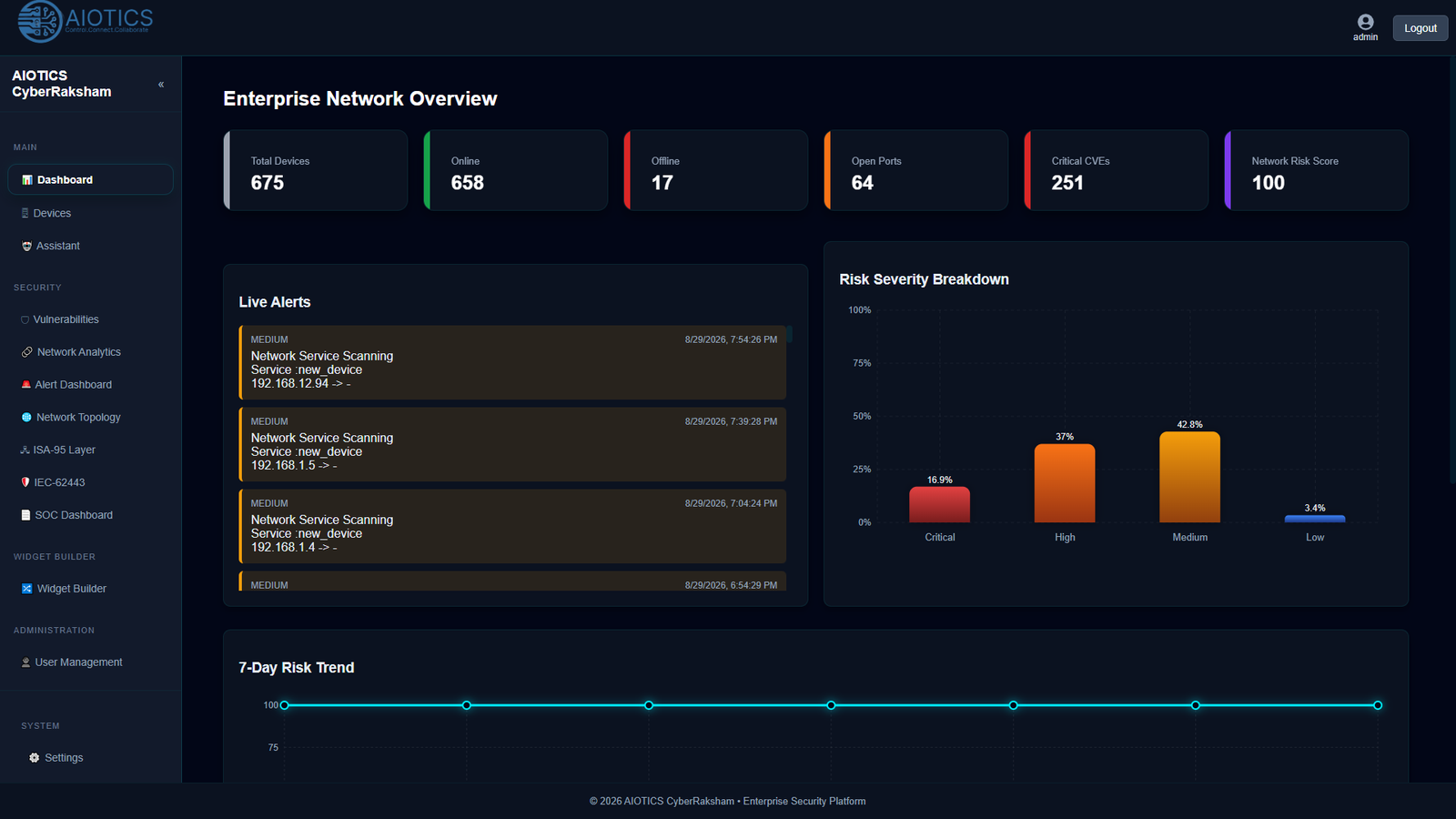Viewport: 1456px width, 819px height.
Task: Click the Network Analytics link icon
Action: coord(27,352)
